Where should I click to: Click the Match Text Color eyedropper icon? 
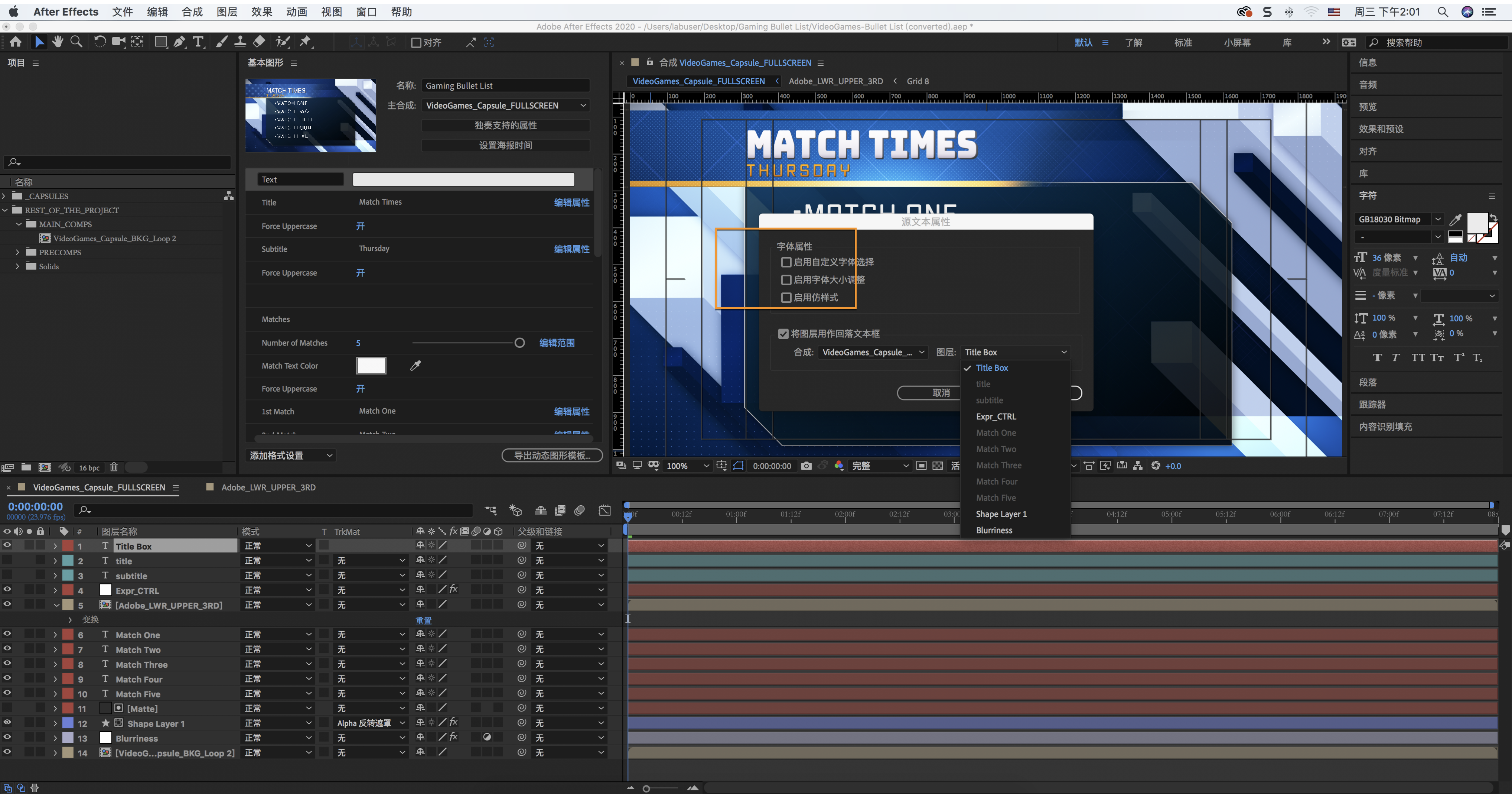(x=416, y=366)
